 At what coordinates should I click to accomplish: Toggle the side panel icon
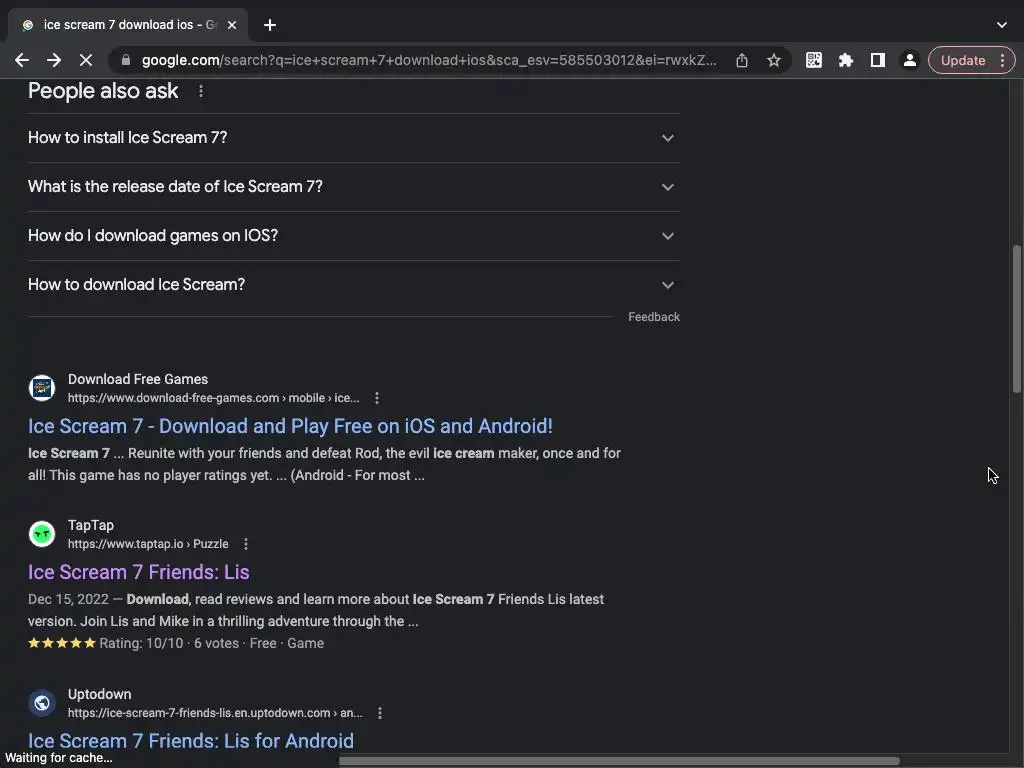[878, 60]
